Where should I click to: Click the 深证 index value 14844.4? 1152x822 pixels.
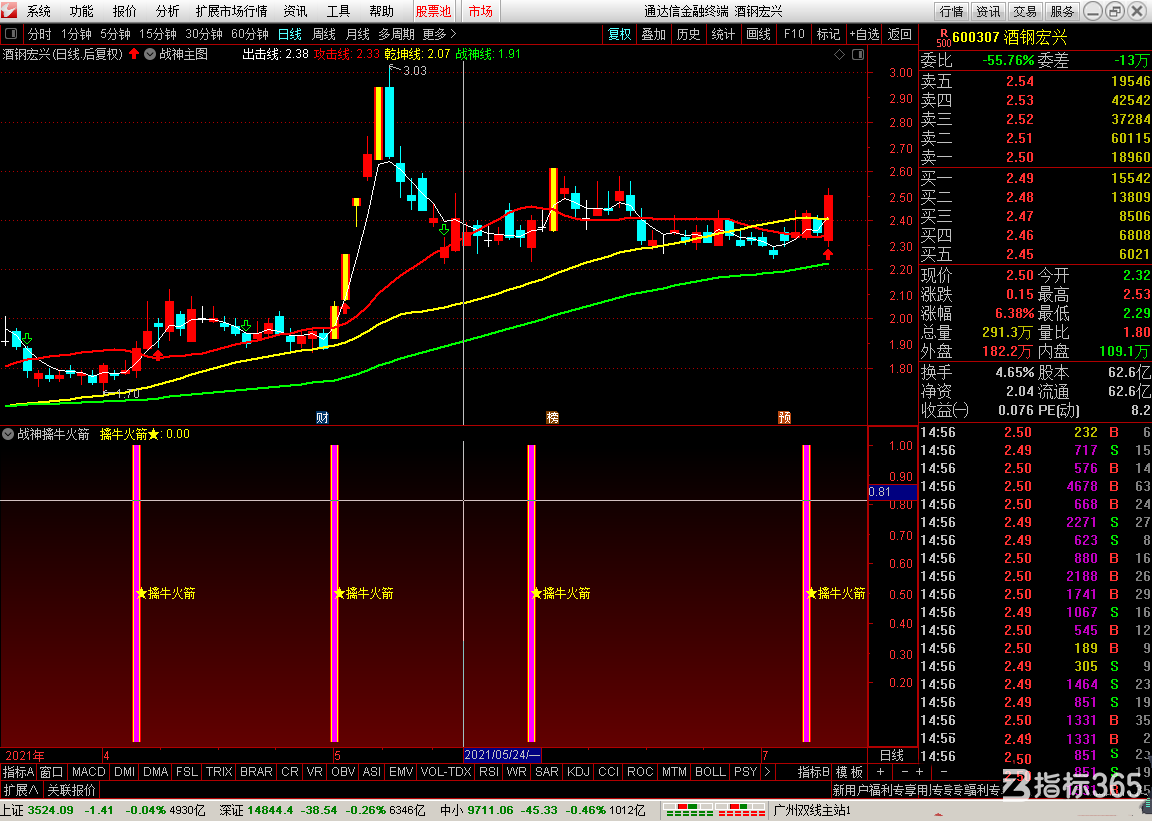tap(270, 810)
